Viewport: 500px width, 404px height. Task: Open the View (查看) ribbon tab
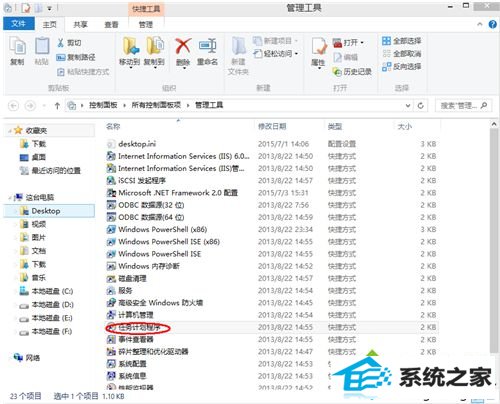click(111, 24)
